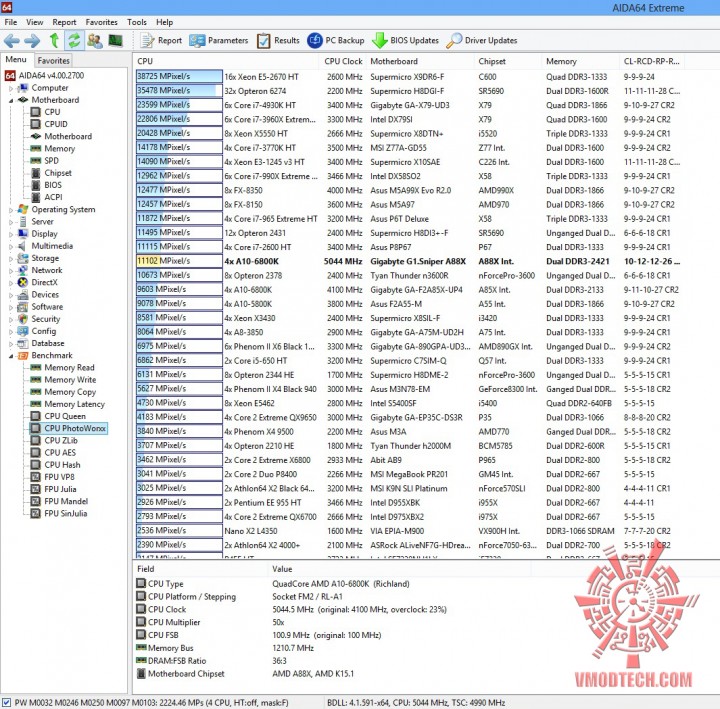720x709 pixels.
Task: Open Report from toolbar
Action: coord(161,41)
